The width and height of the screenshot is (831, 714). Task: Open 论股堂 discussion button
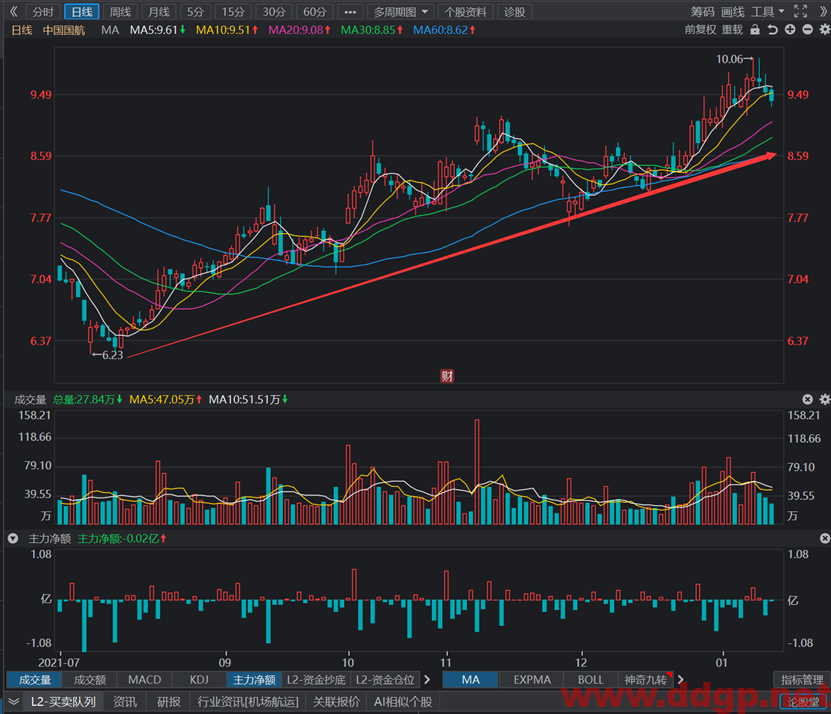(x=803, y=702)
